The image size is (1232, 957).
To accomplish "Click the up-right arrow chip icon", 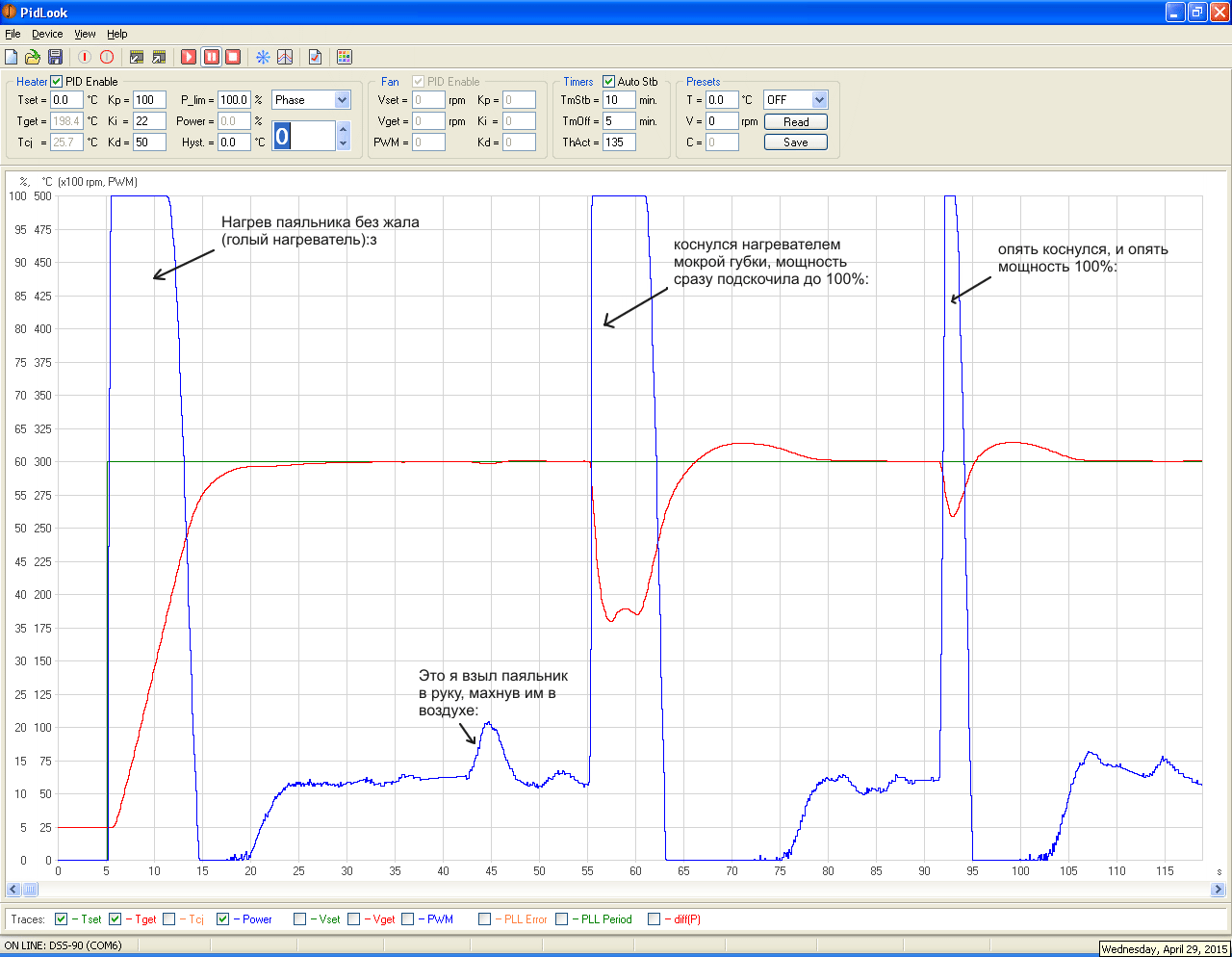I will pyautogui.click(x=159, y=57).
